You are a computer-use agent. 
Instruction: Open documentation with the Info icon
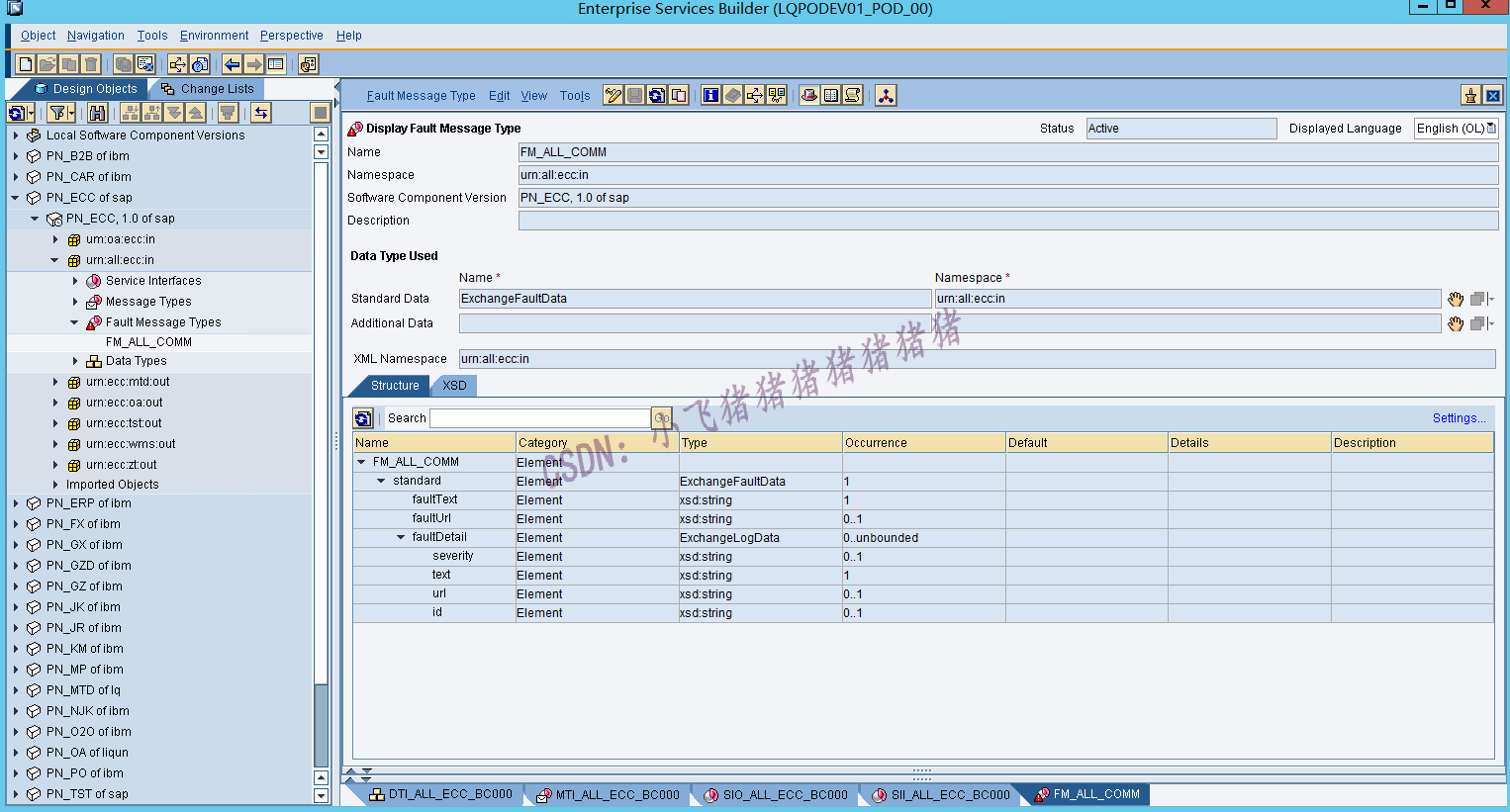(711, 95)
